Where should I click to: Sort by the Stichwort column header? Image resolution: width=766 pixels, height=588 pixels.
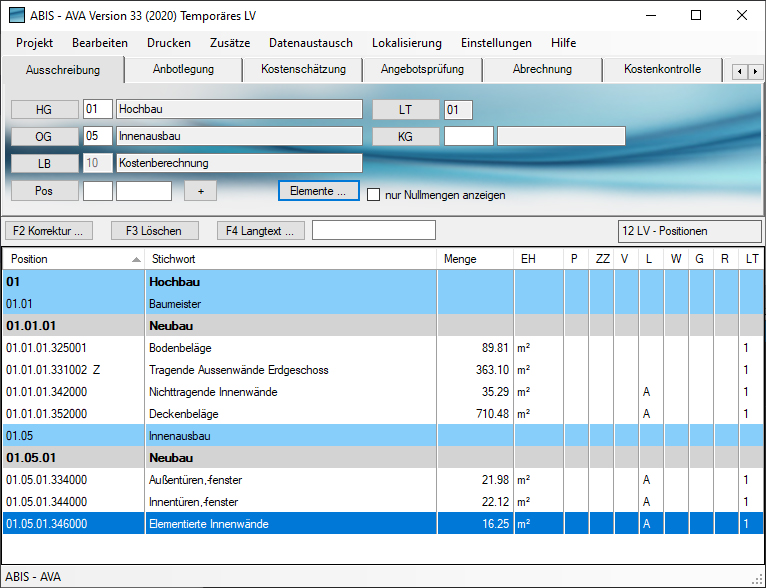[x=290, y=259]
